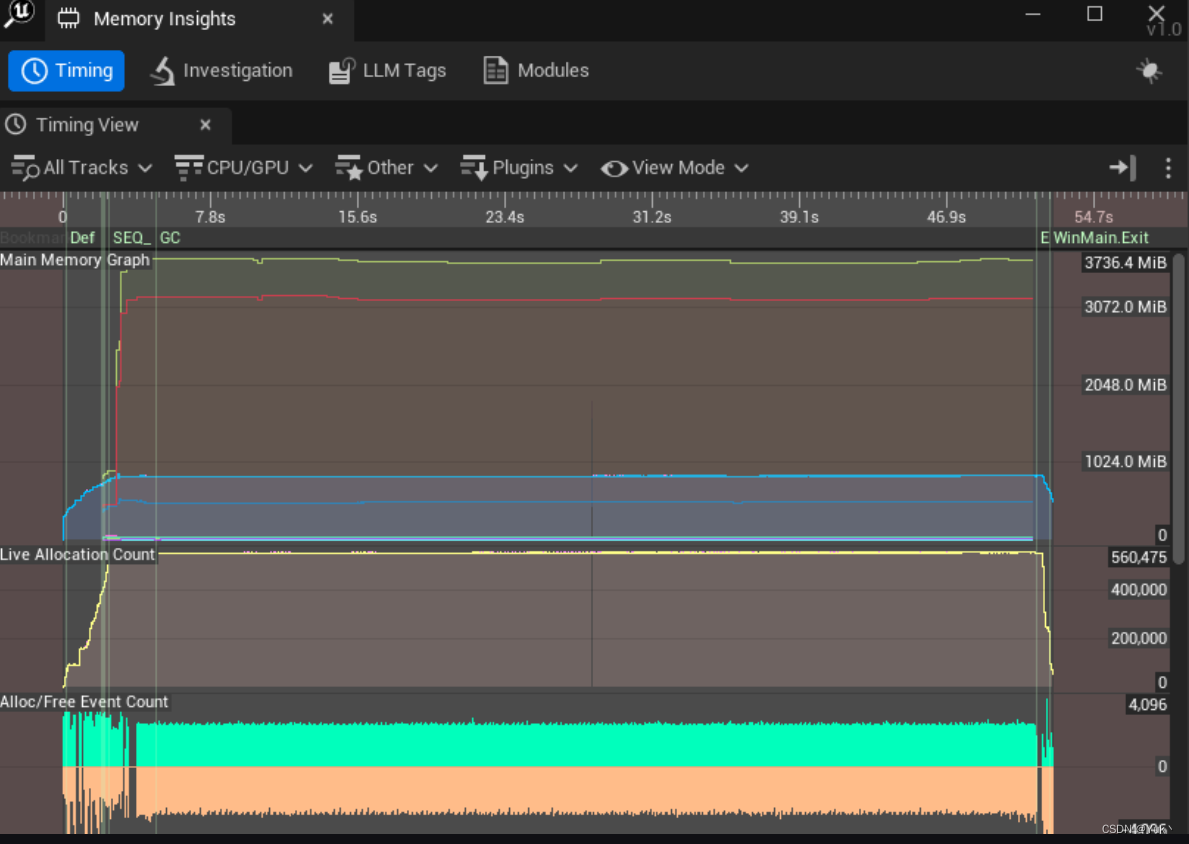Toggle the Main Memory Graph track header

point(74,259)
